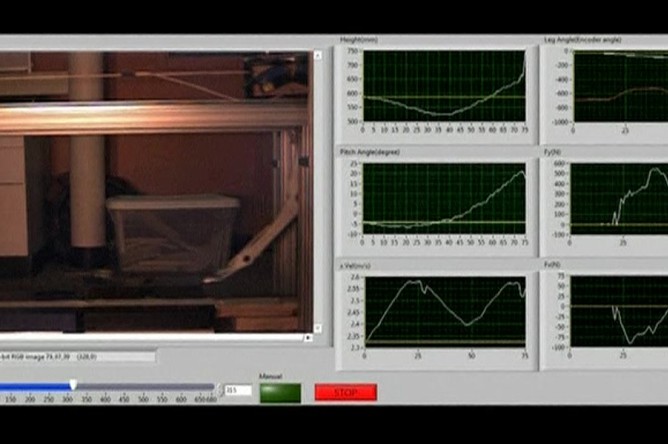
Task: Click stepper arrows left of numeric field
Action: 222,390
